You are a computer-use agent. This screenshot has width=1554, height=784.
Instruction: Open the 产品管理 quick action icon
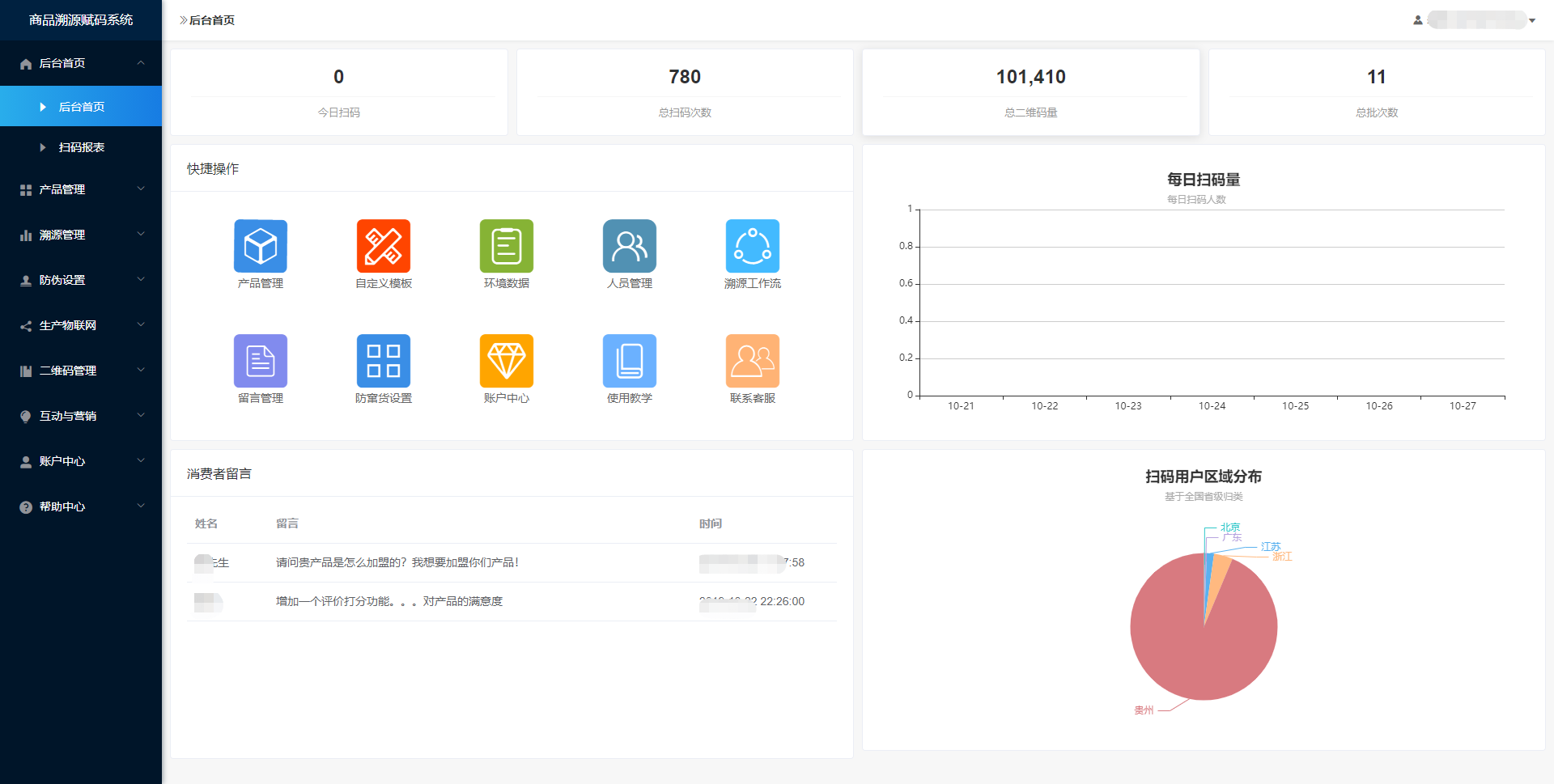[x=260, y=246]
